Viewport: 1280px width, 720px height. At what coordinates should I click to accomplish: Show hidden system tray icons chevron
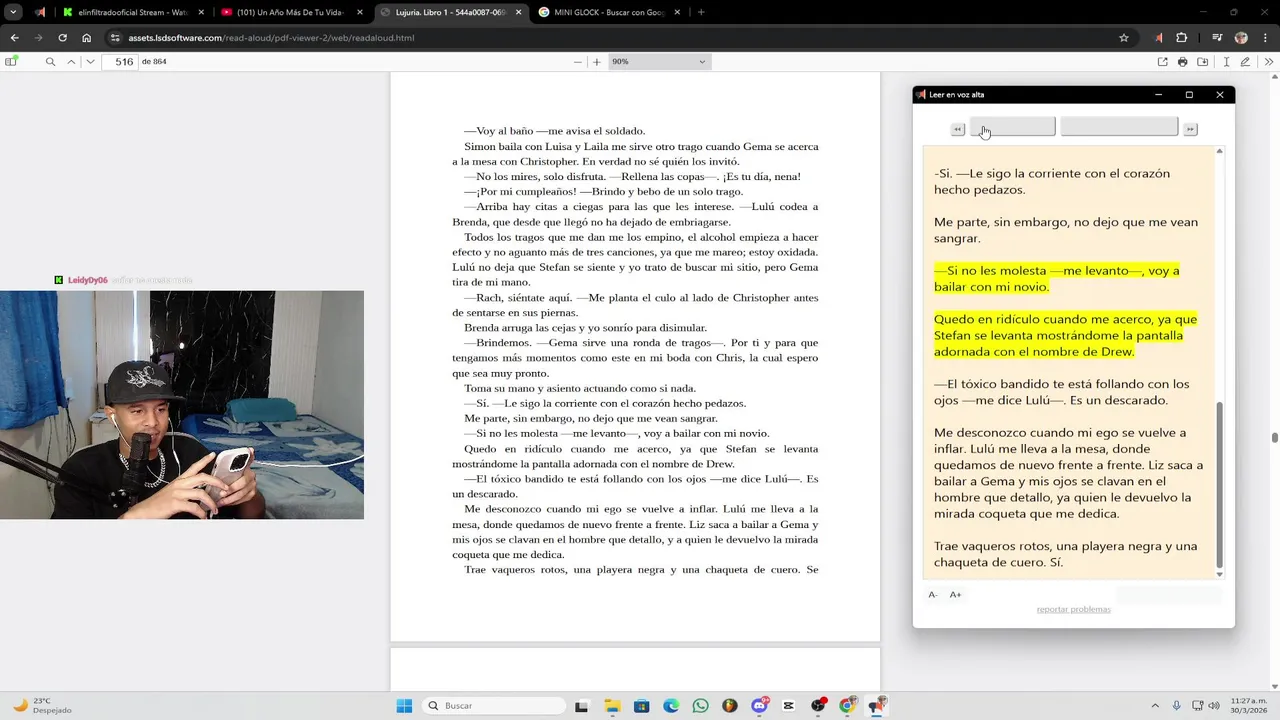[1155, 706]
